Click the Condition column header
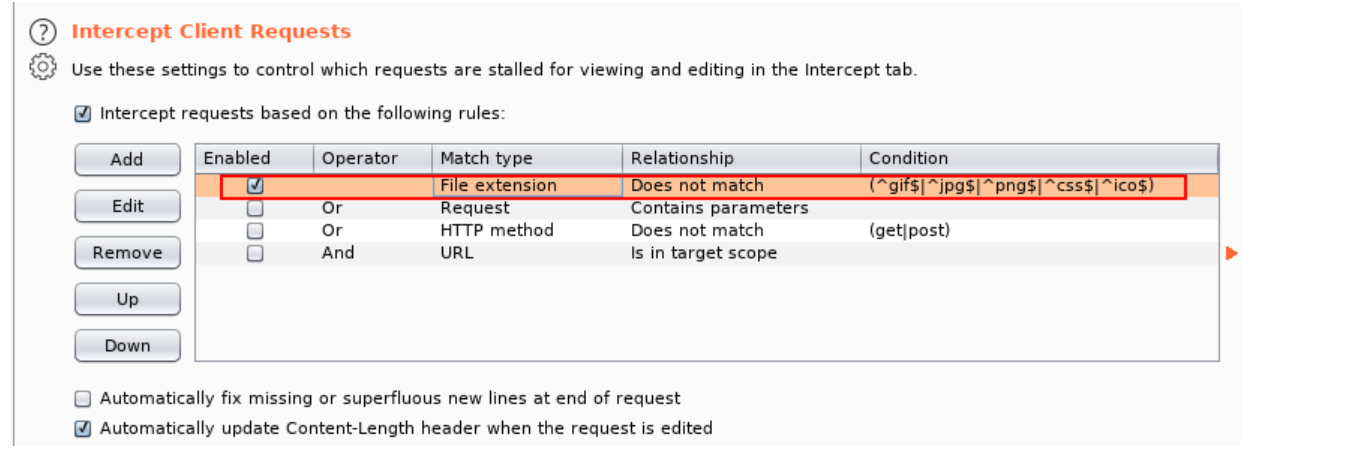1351x449 pixels. point(908,158)
